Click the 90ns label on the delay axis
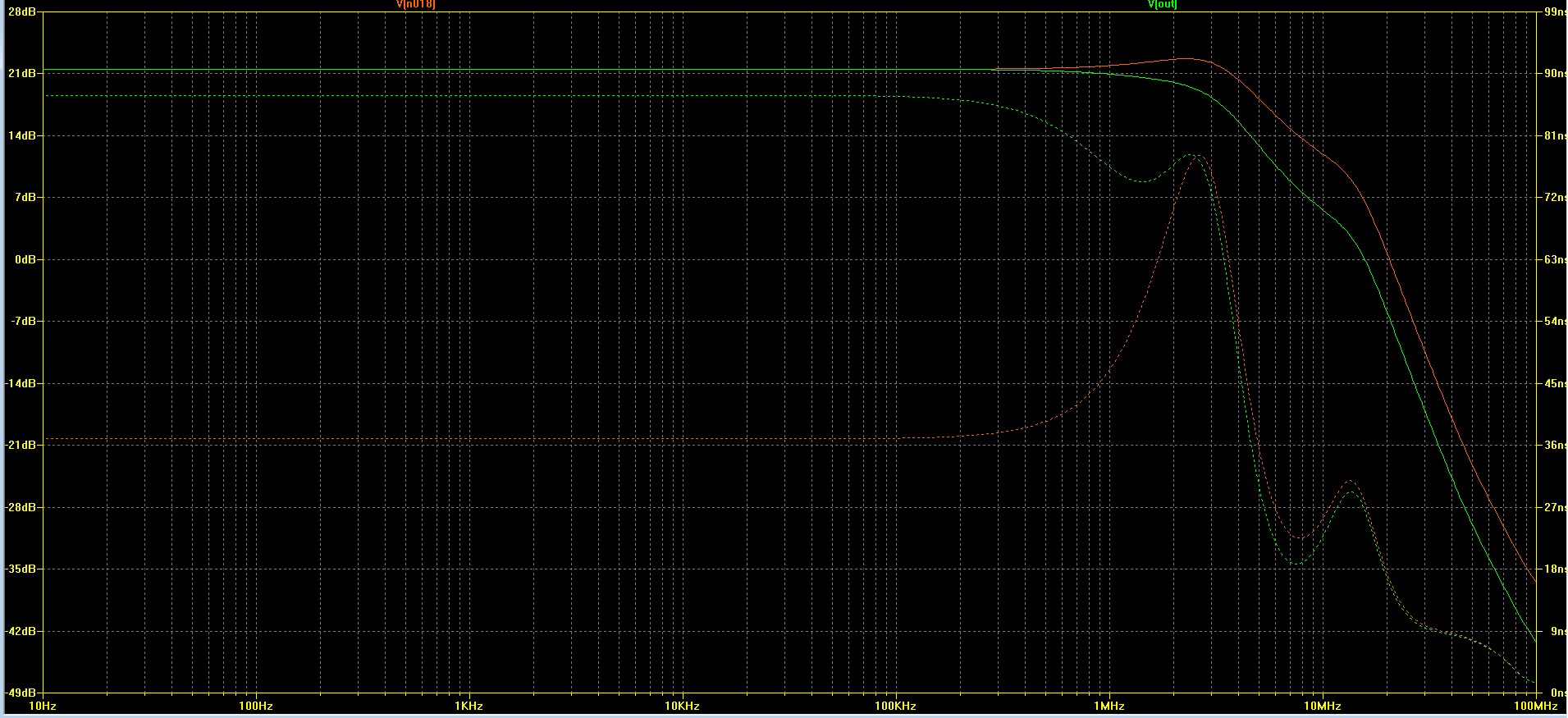Viewport: 1568px width, 718px height. (x=1555, y=73)
